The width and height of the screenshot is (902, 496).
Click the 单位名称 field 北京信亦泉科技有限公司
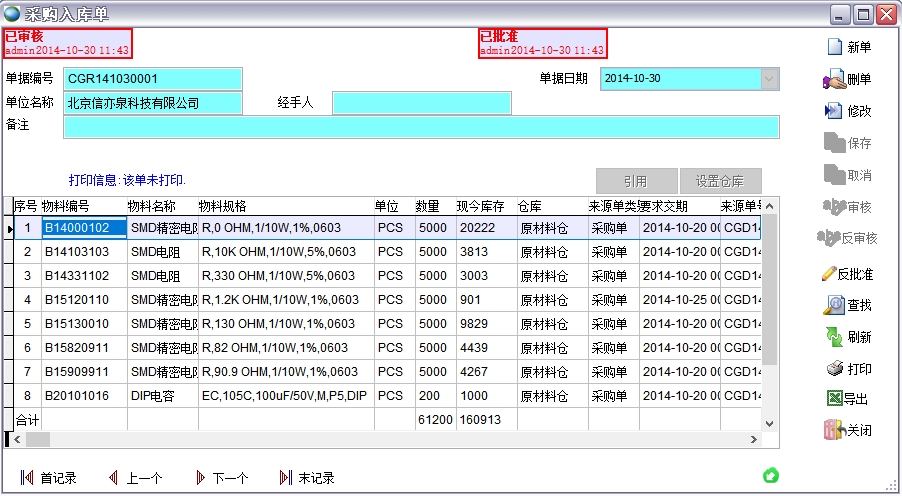(153, 104)
